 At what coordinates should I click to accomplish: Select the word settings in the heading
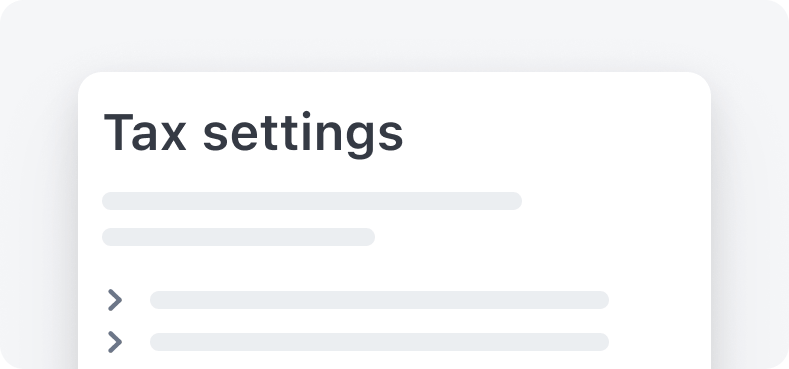pyautogui.click(x=303, y=135)
